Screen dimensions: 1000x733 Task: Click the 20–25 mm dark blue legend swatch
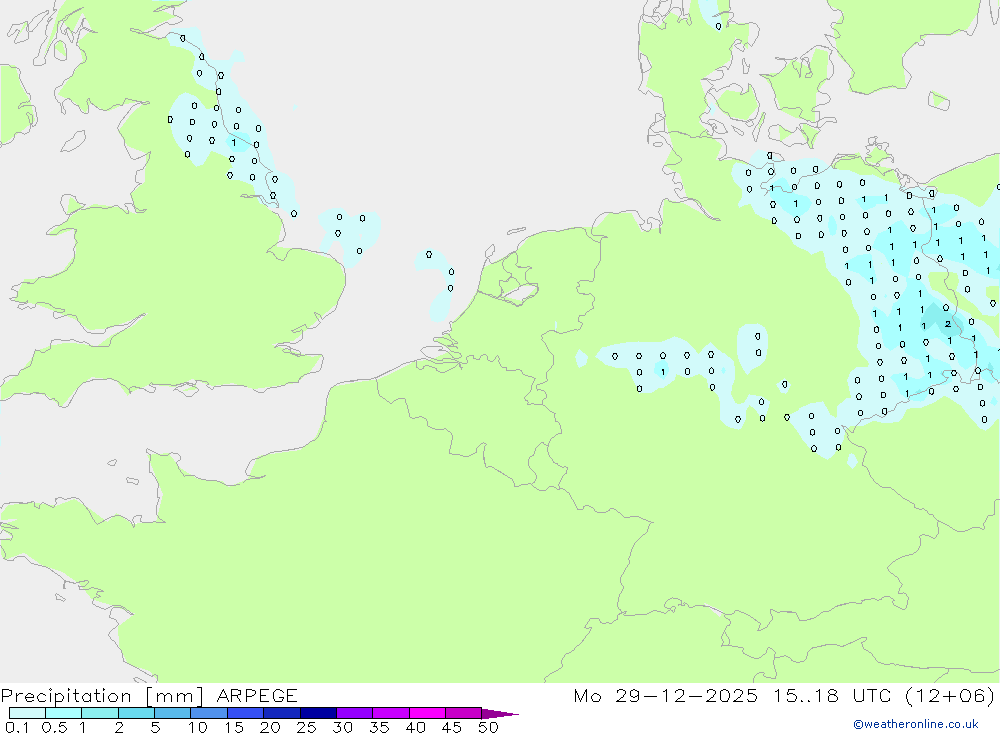(x=282, y=713)
